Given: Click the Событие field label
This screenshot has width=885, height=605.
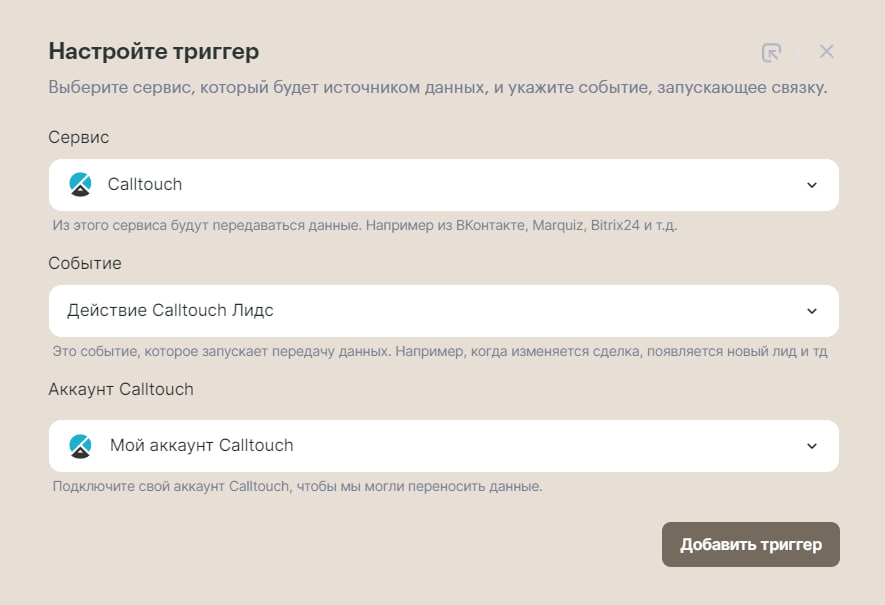Looking at the screenshot, I should pyautogui.click(x=85, y=263).
